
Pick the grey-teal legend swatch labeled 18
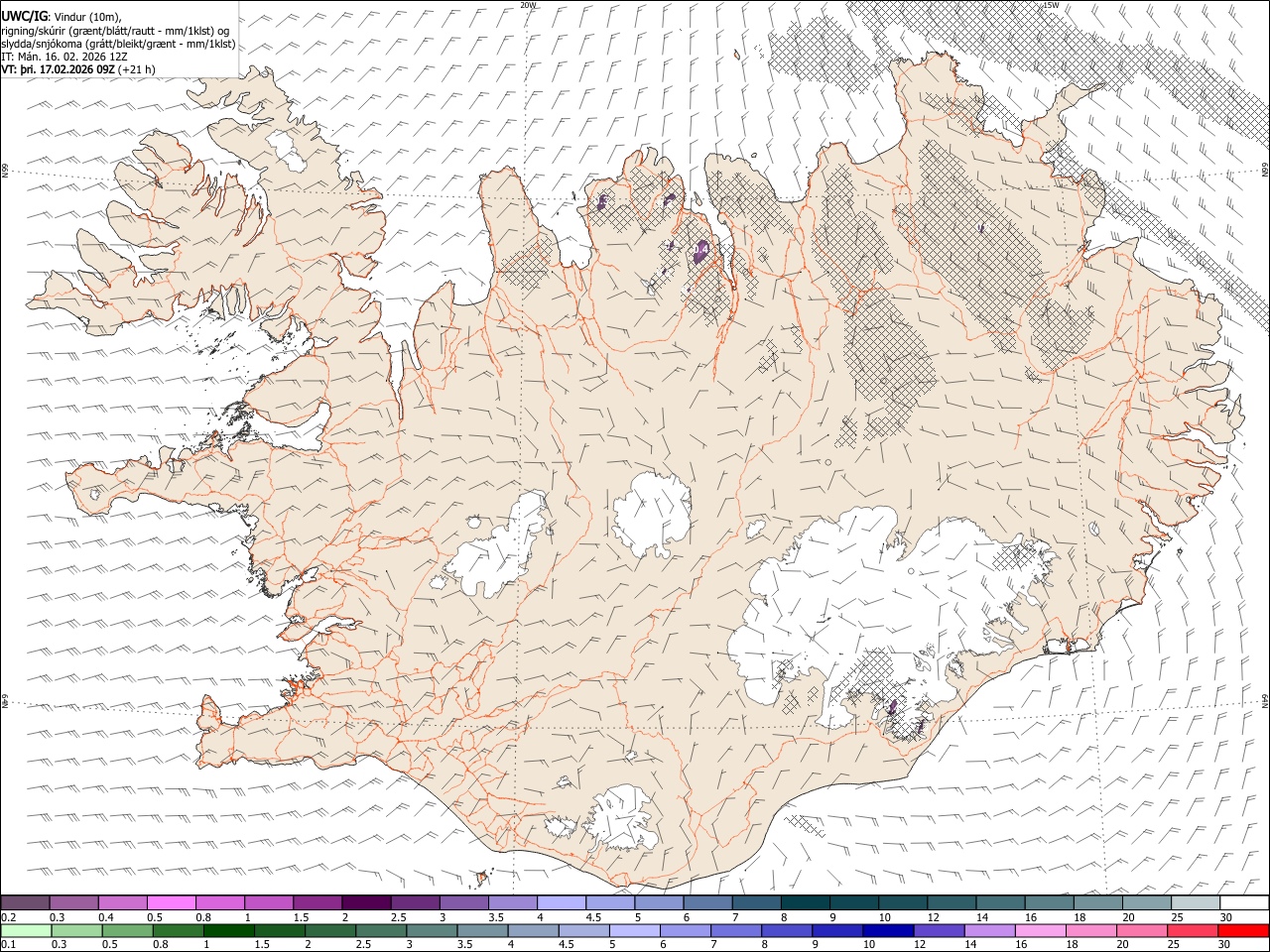point(1097,902)
